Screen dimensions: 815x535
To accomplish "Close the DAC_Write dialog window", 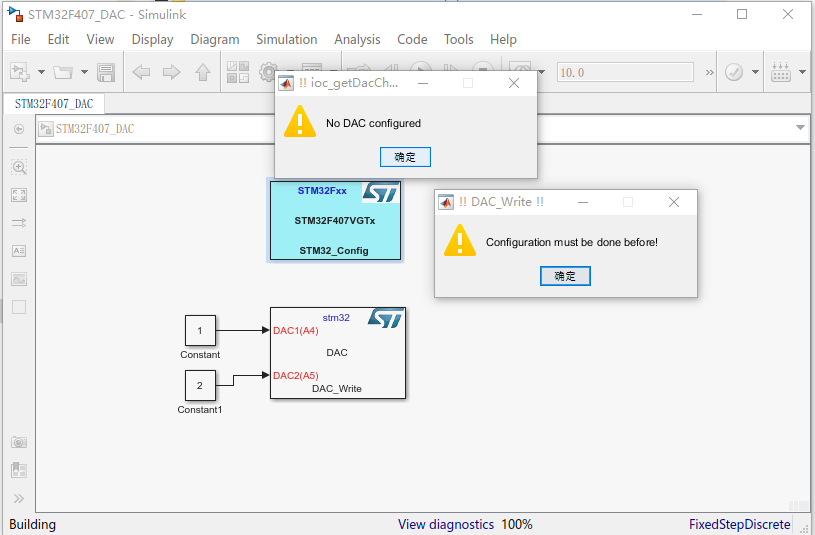I will [674, 202].
